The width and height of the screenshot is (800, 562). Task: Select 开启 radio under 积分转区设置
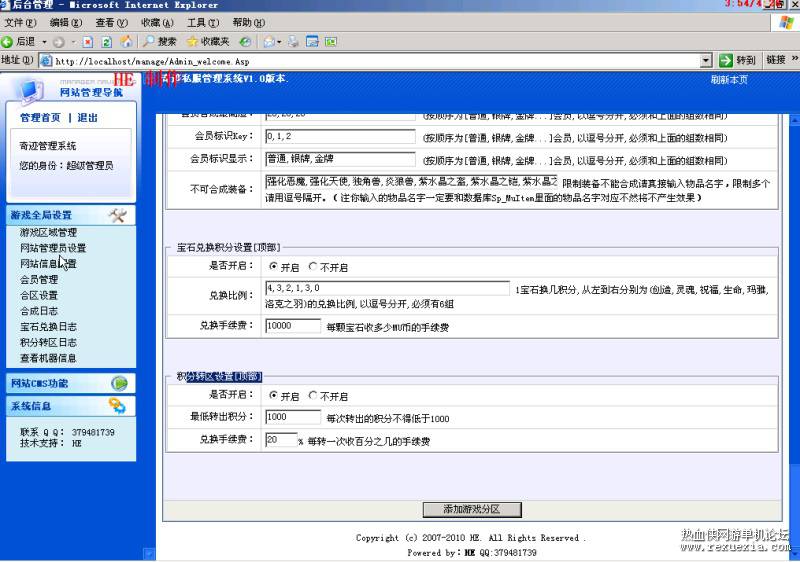(273, 395)
